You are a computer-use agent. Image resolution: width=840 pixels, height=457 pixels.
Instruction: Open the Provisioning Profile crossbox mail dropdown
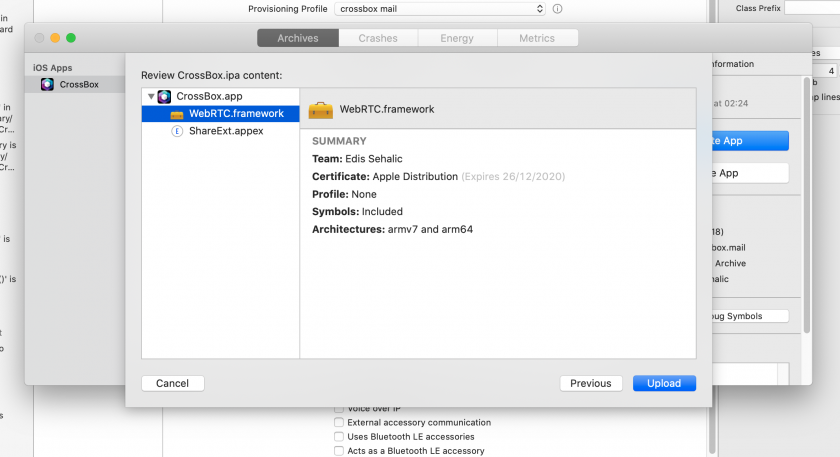[x=440, y=9]
